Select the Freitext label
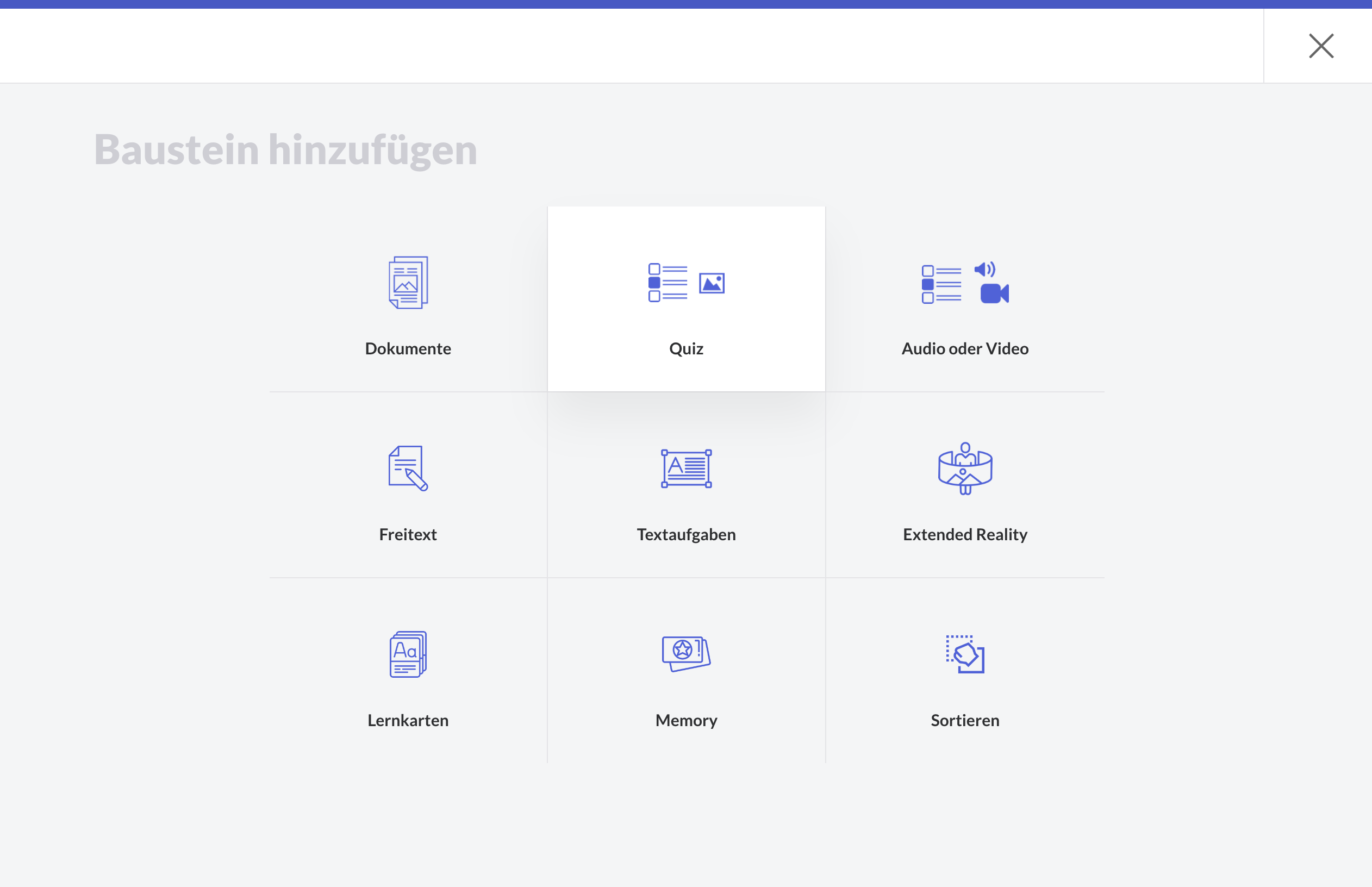Image resolution: width=1372 pixels, height=887 pixels. [408, 534]
